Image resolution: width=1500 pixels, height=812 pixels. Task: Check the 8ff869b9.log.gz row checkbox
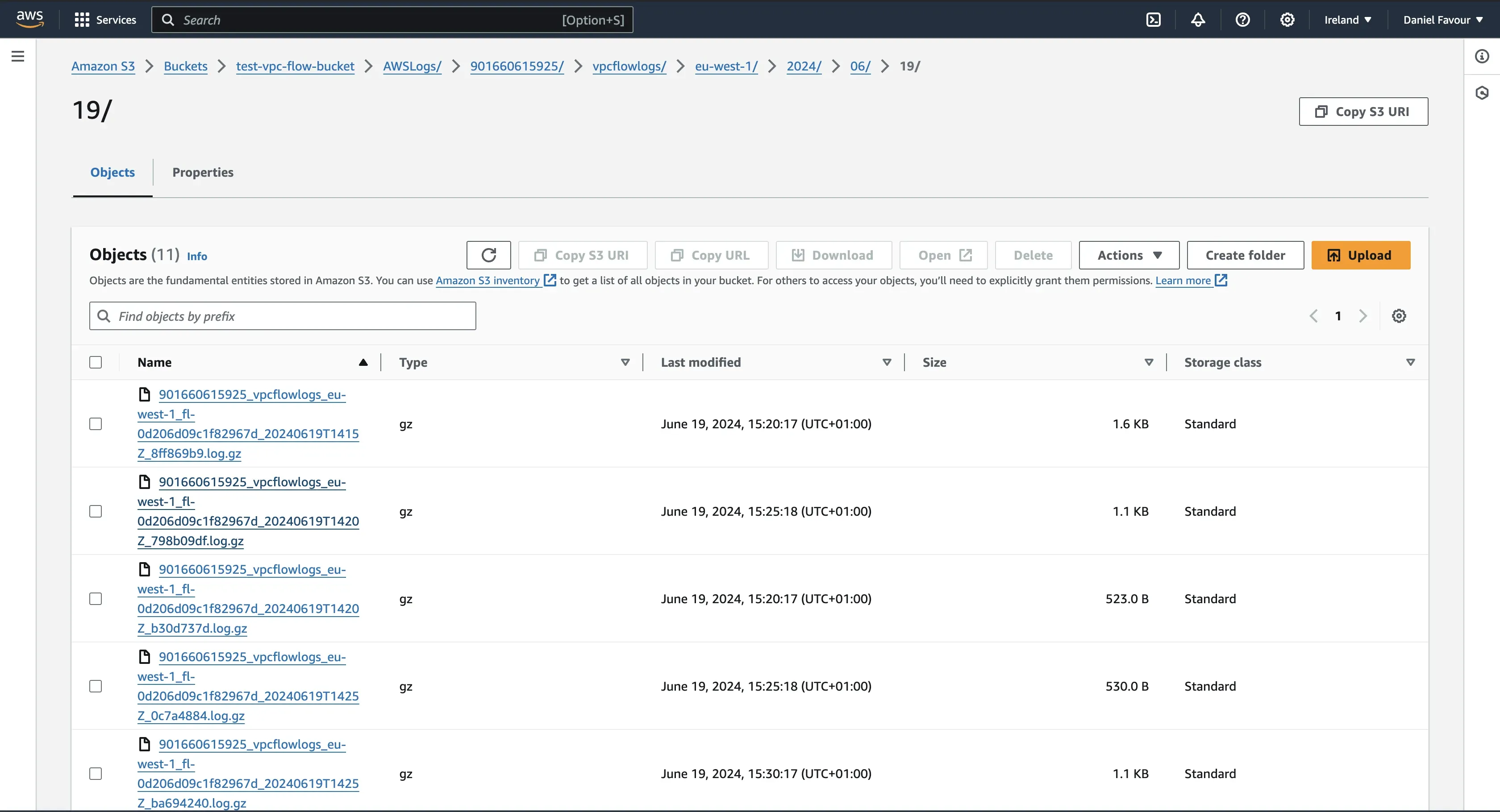click(x=96, y=424)
